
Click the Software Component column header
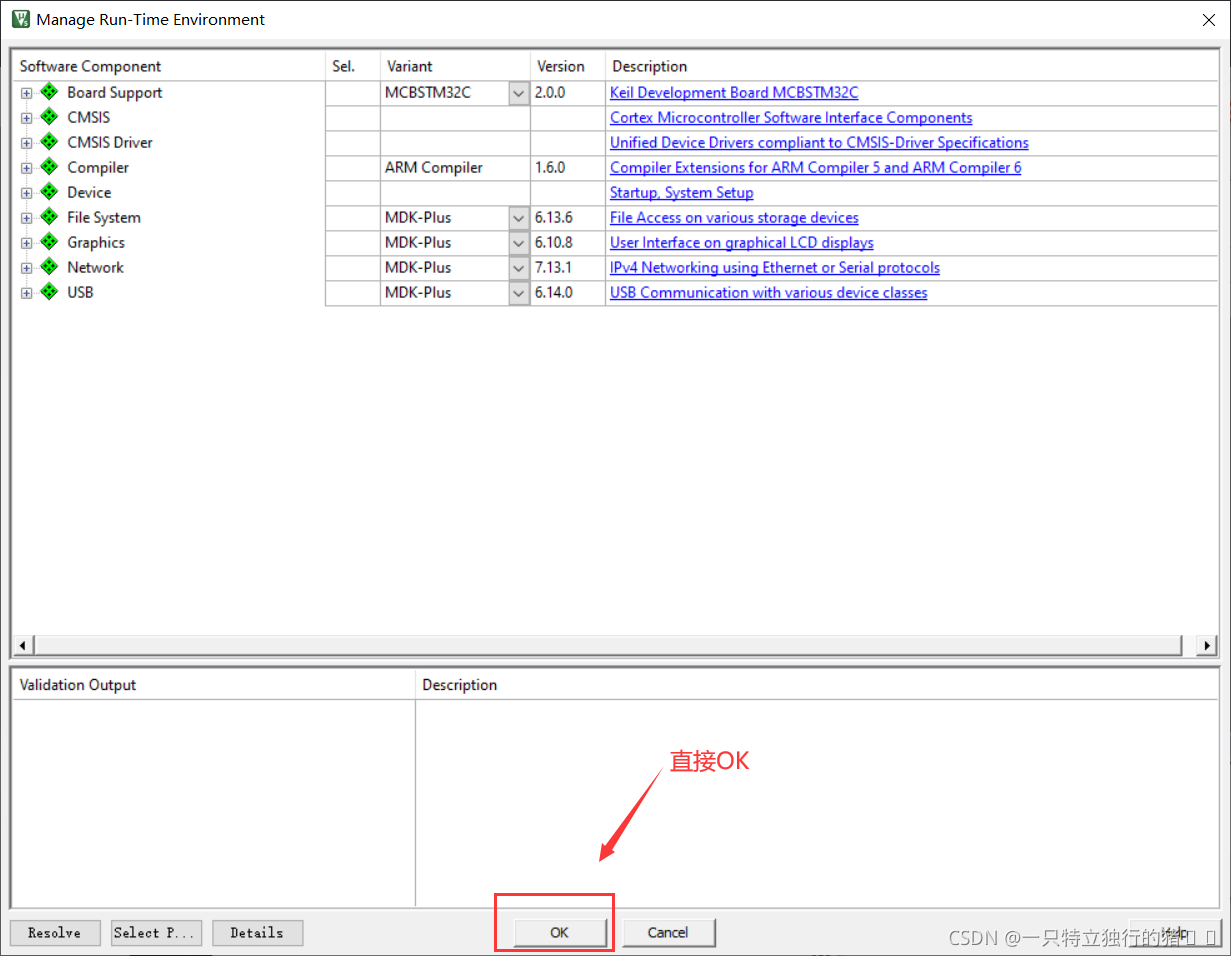click(170, 66)
